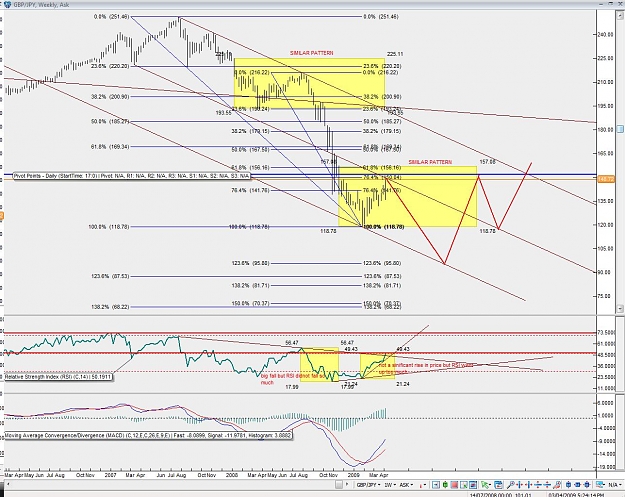Click the status bar date 14/07/2008 entry
Image resolution: width=625 pixels, height=497 pixels.
click(500, 495)
